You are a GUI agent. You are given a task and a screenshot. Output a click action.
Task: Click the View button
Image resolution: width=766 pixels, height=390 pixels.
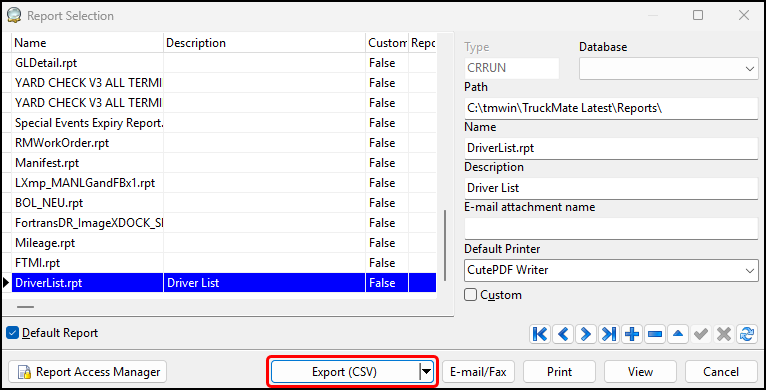[640, 372]
